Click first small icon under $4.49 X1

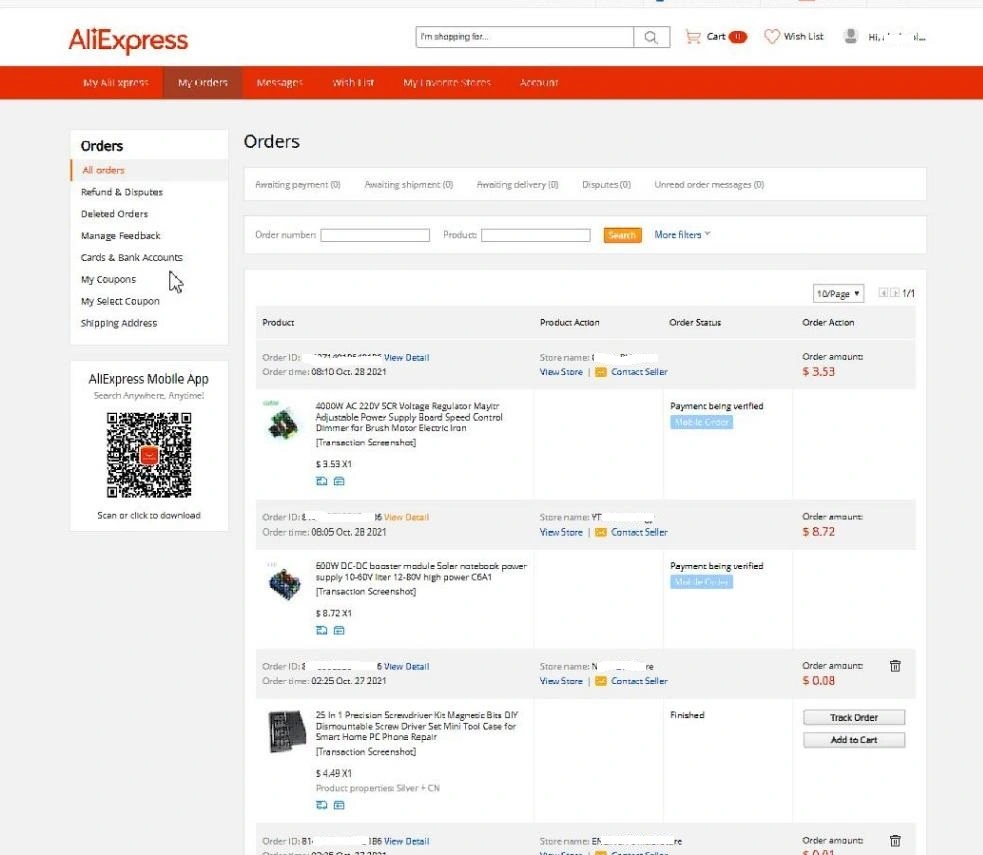coord(322,805)
